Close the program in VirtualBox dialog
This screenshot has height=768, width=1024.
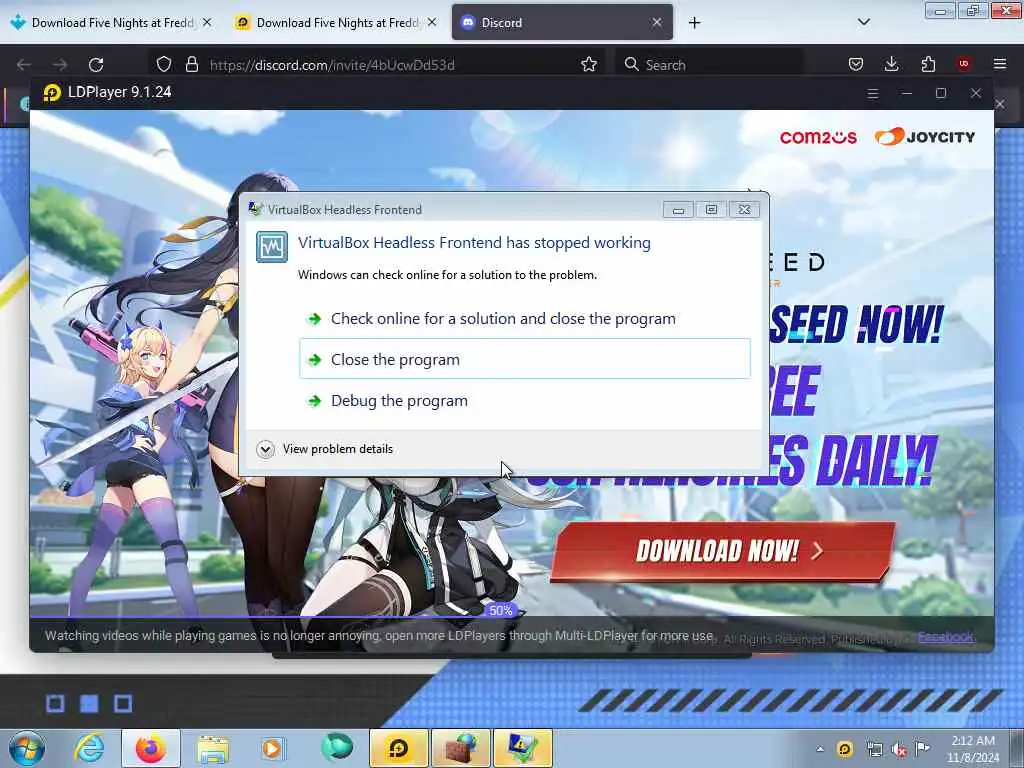(x=524, y=359)
